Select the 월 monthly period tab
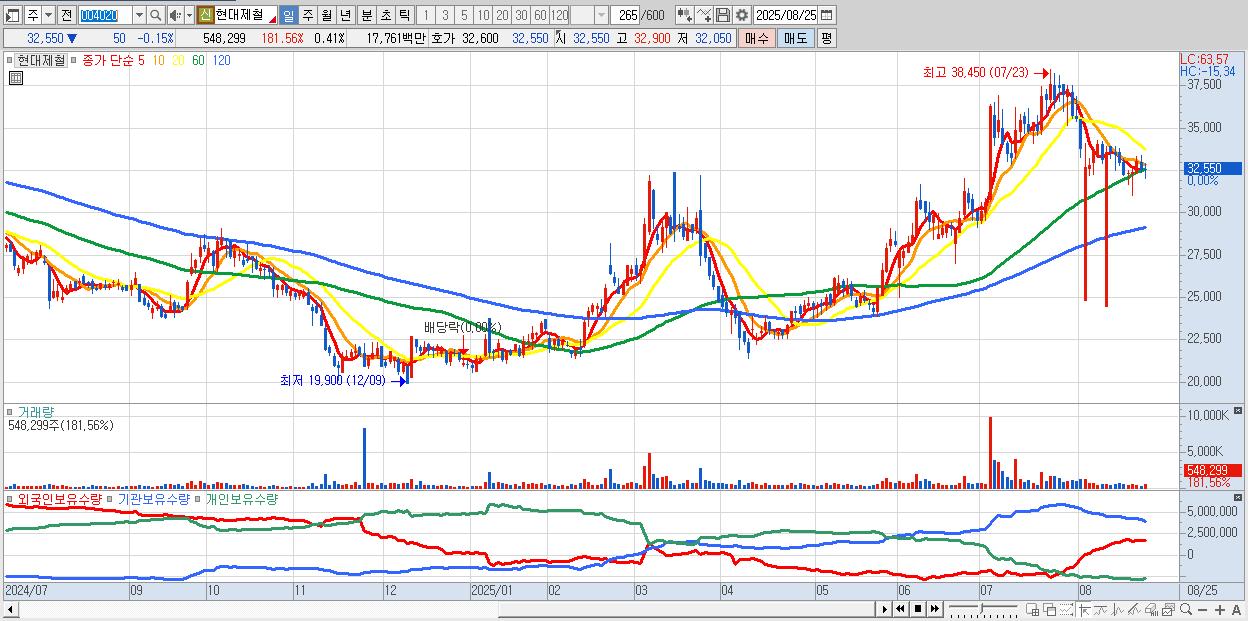 pyautogui.click(x=326, y=15)
